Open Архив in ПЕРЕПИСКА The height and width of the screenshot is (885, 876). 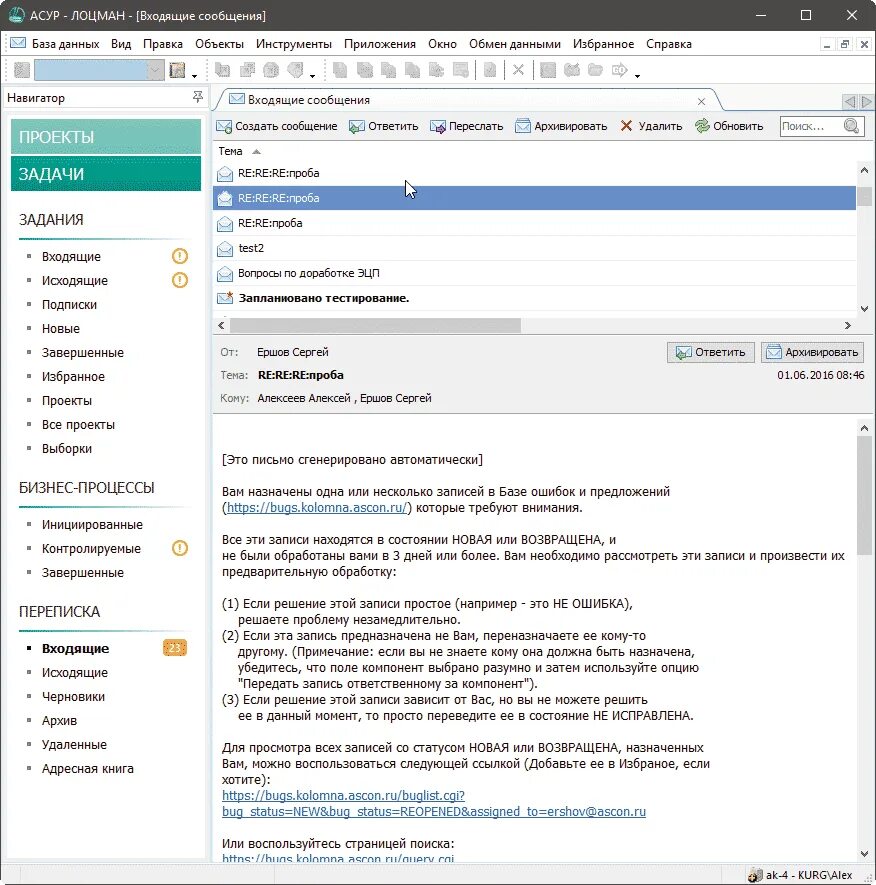59,720
